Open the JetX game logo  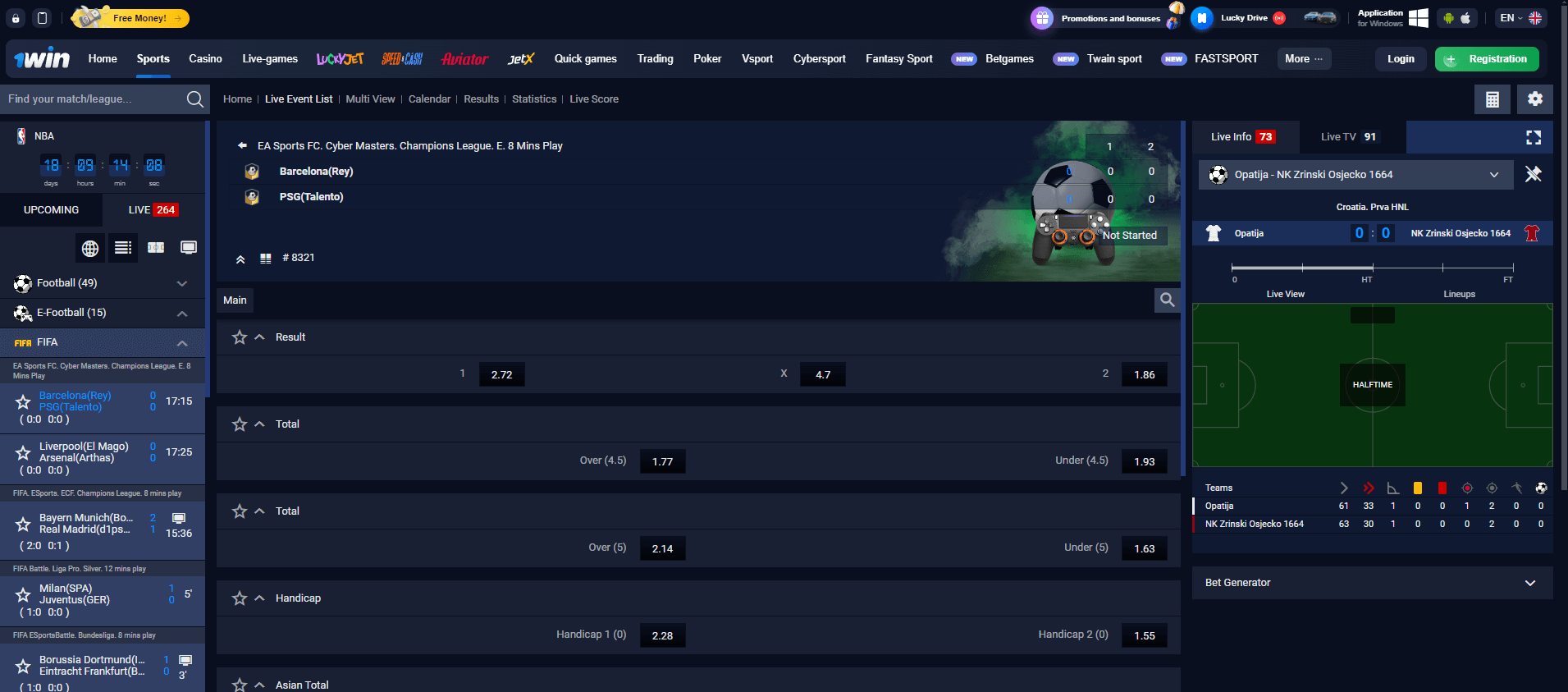click(x=521, y=59)
